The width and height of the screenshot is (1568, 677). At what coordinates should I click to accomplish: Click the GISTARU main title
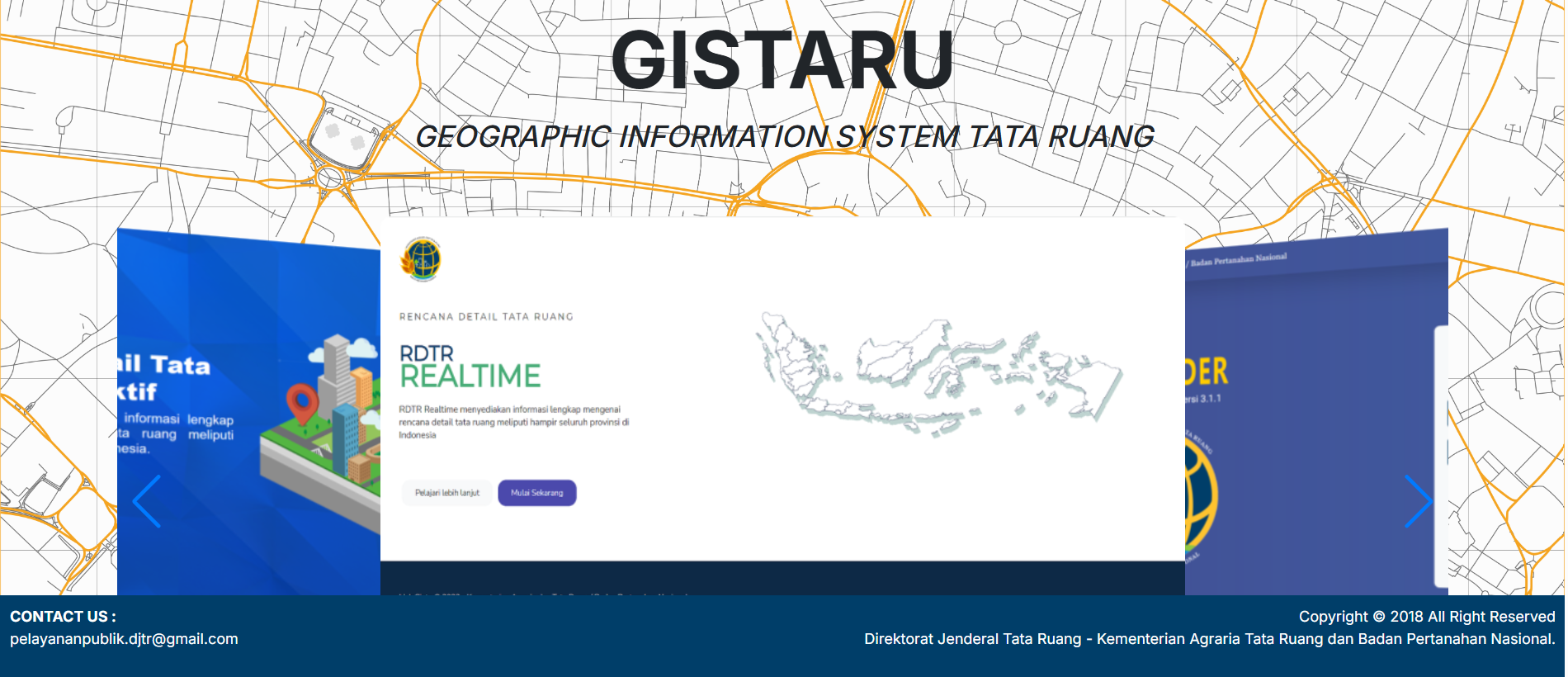pos(782,60)
